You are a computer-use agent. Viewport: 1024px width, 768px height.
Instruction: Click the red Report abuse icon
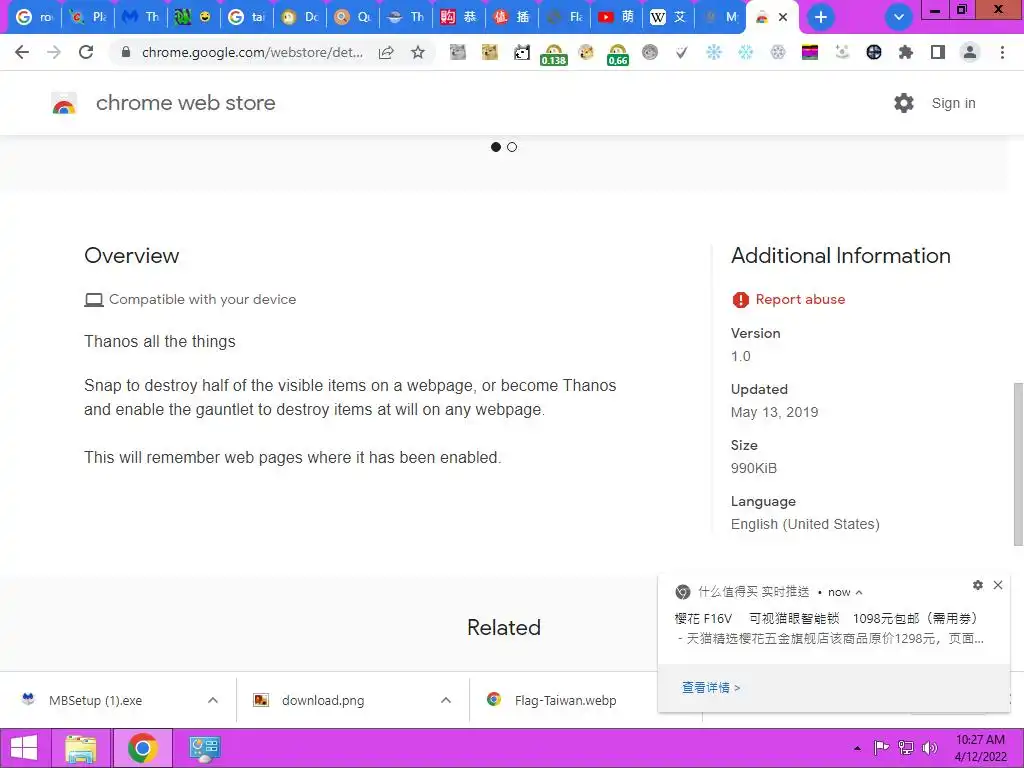pyautogui.click(x=741, y=299)
